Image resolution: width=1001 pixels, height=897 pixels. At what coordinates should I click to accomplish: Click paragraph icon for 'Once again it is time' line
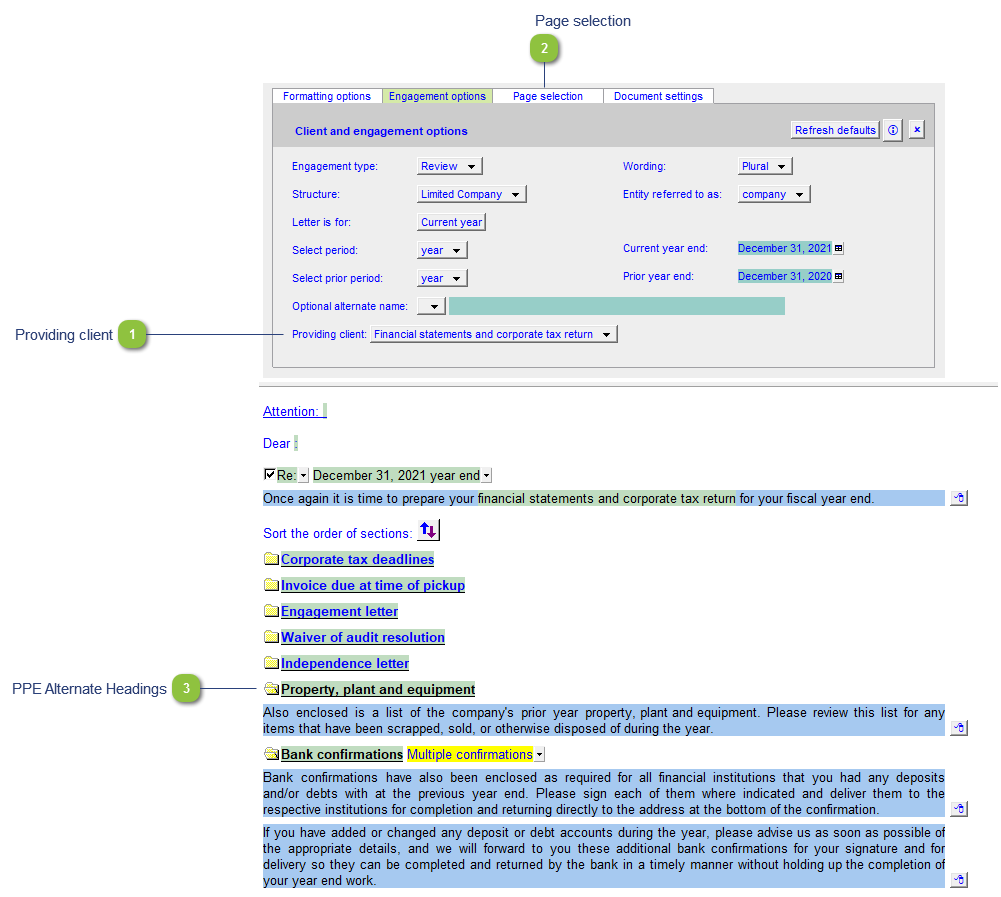(959, 498)
